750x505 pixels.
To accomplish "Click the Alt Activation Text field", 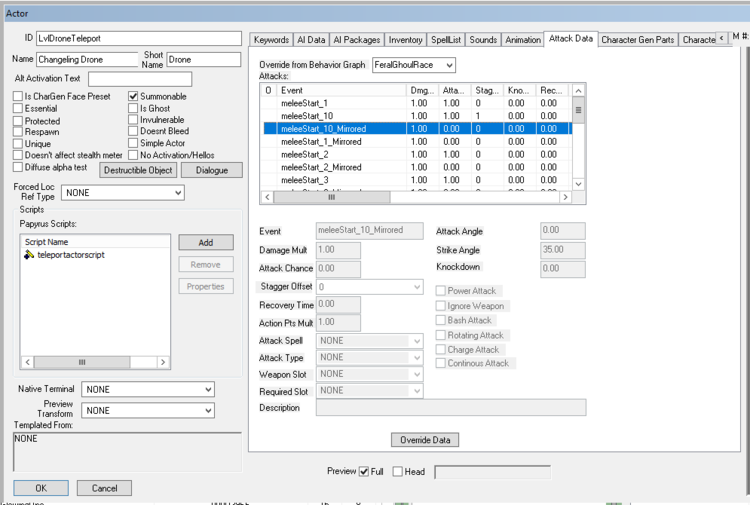I will tap(140, 79).
